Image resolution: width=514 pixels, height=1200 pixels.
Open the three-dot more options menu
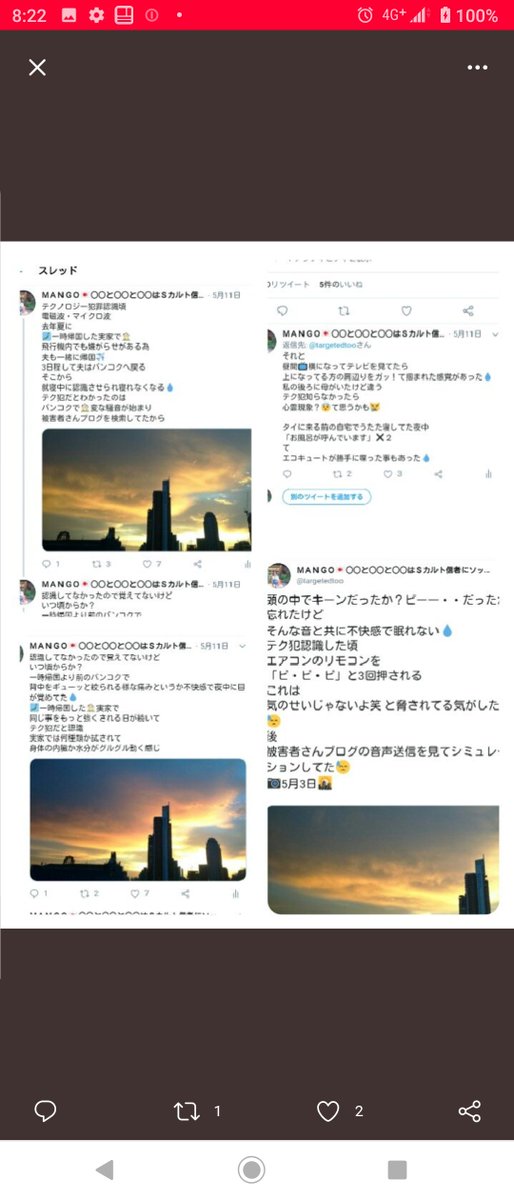(477, 67)
